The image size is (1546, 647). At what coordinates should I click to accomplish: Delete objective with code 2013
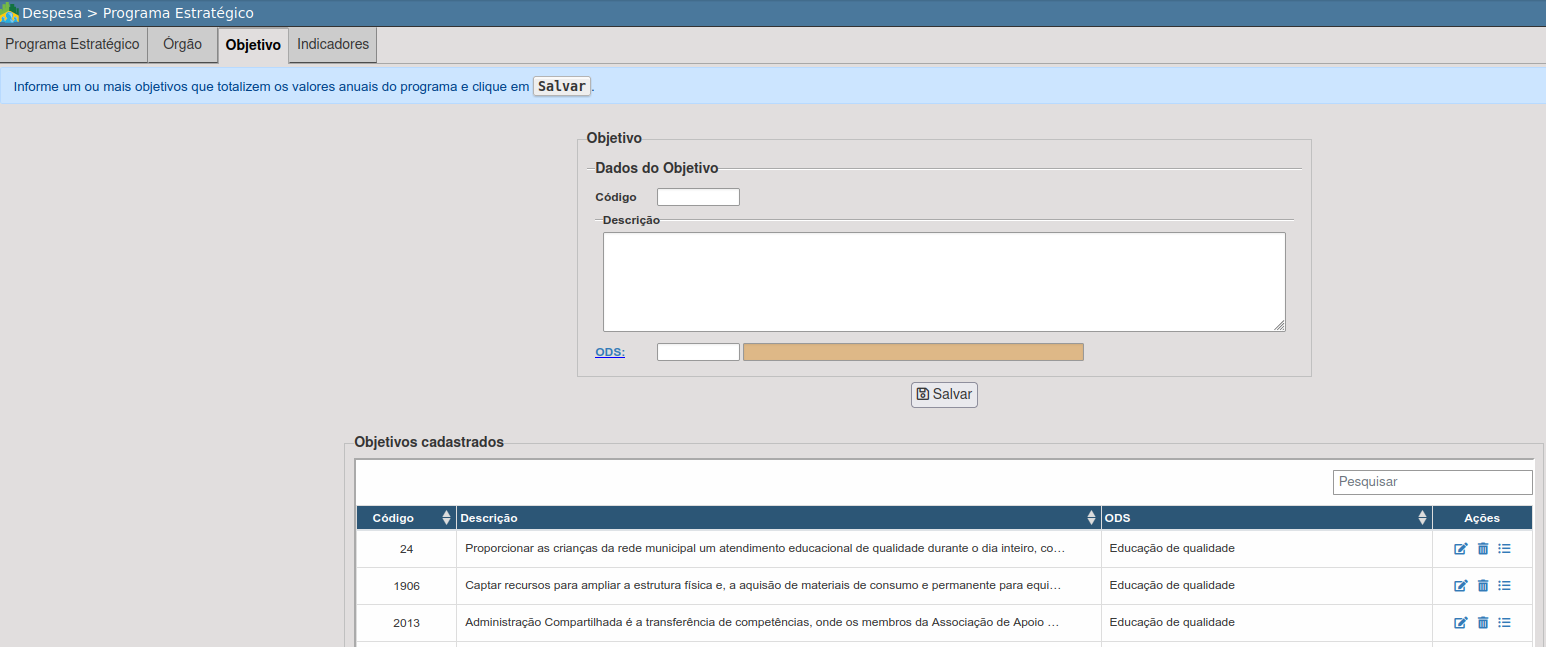pyautogui.click(x=1483, y=623)
